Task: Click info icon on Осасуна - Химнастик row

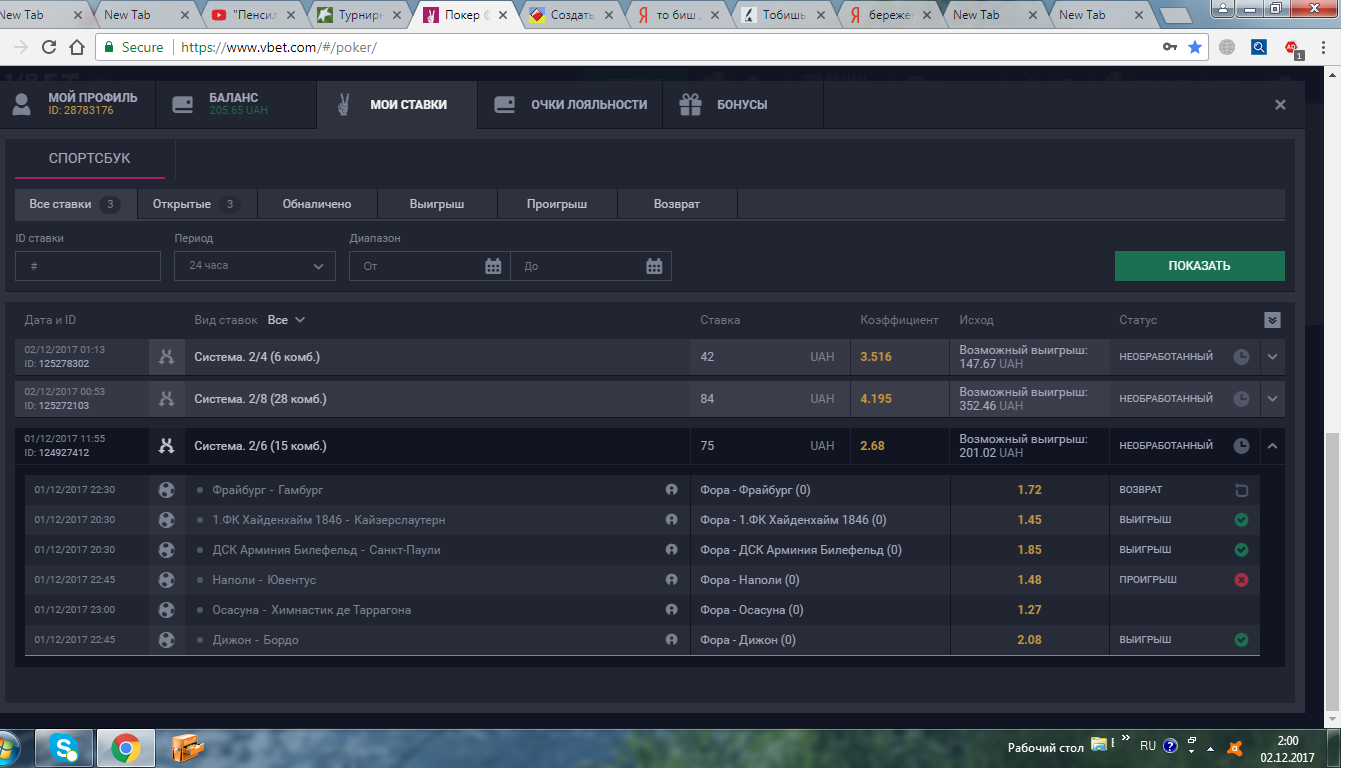Action: click(672, 610)
